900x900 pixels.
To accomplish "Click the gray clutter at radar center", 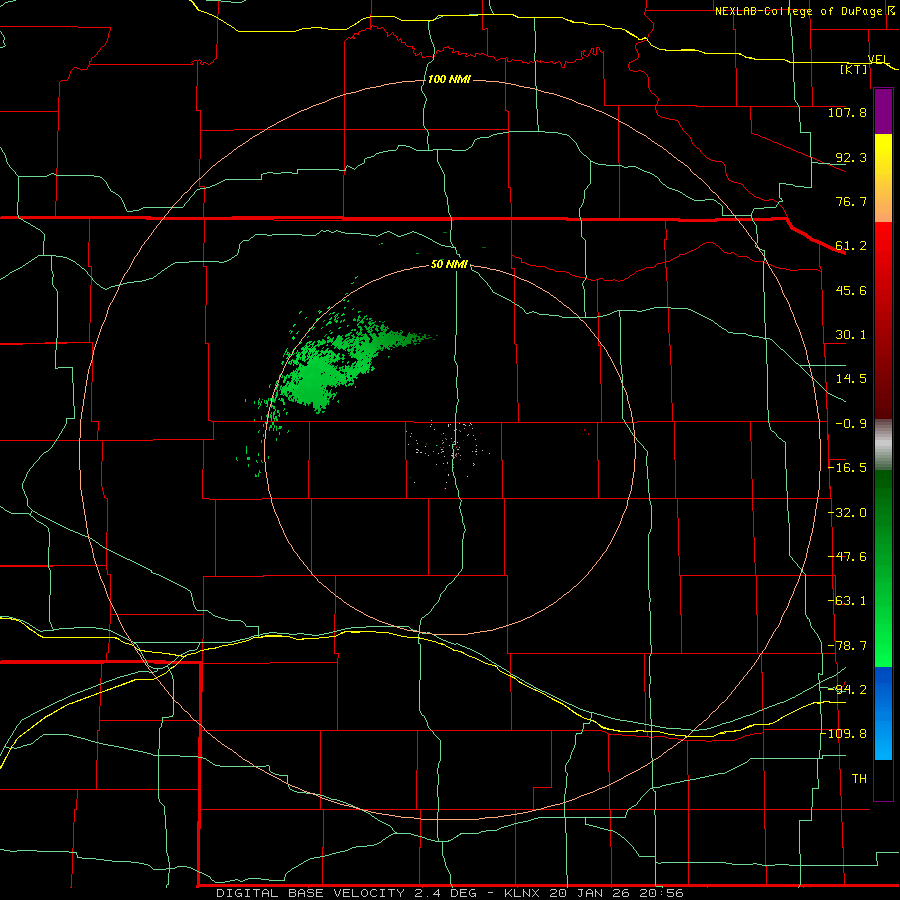I will click(x=451, y=451).
